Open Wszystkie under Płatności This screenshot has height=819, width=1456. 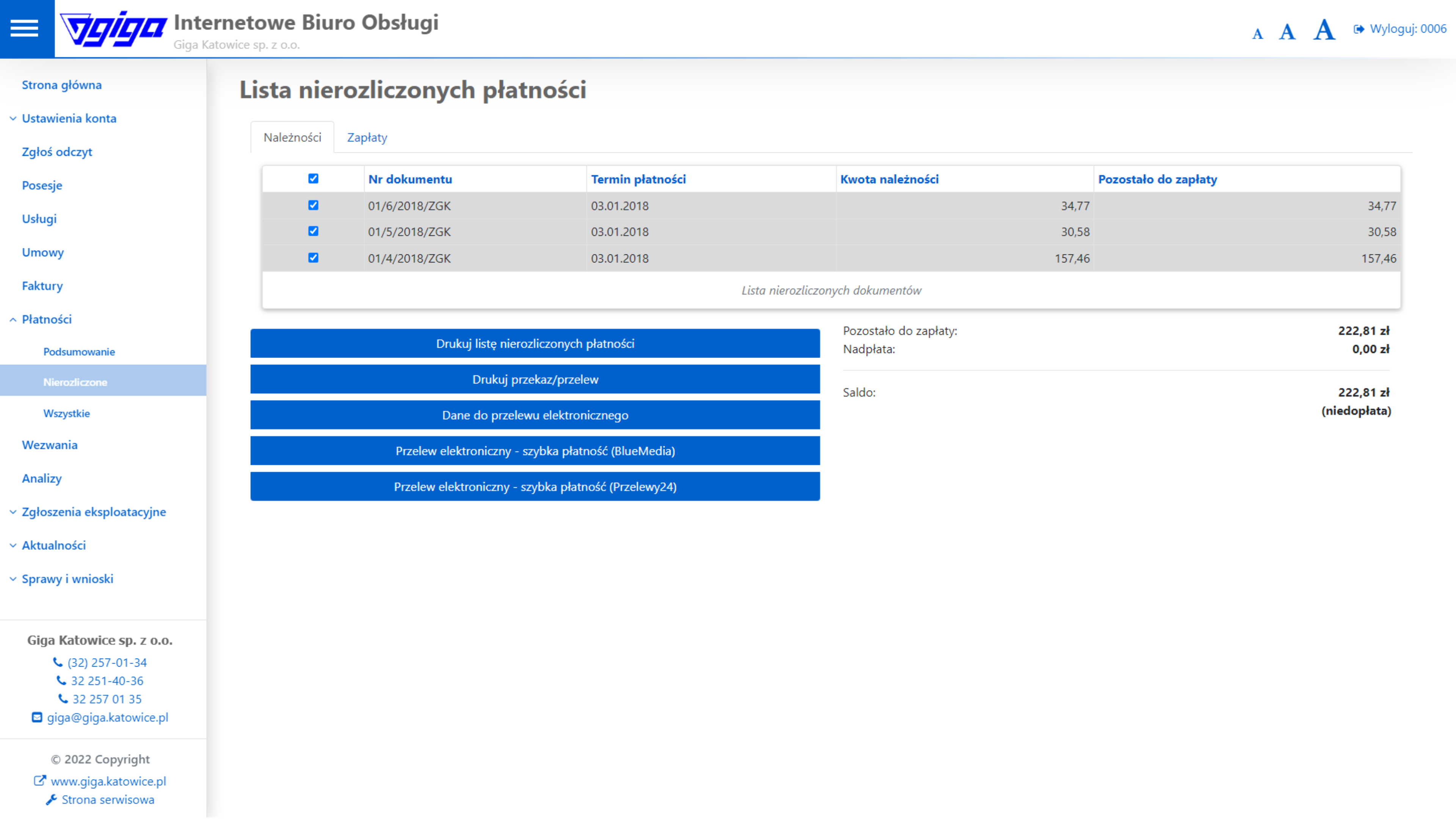click(x=67, y=413)
